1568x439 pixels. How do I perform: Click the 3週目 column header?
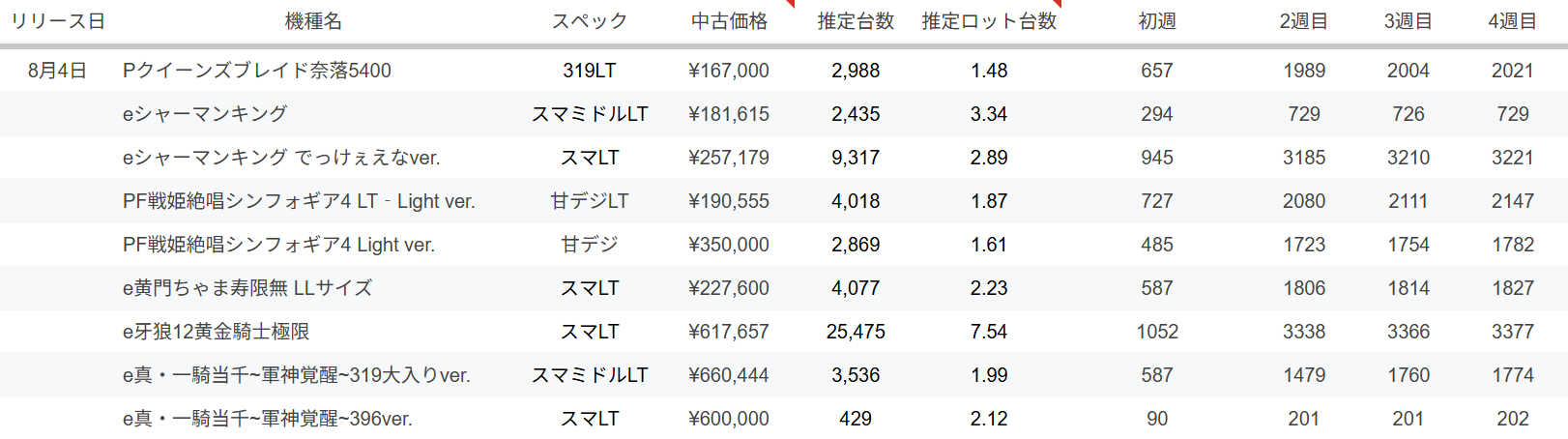click(1408, 21)
